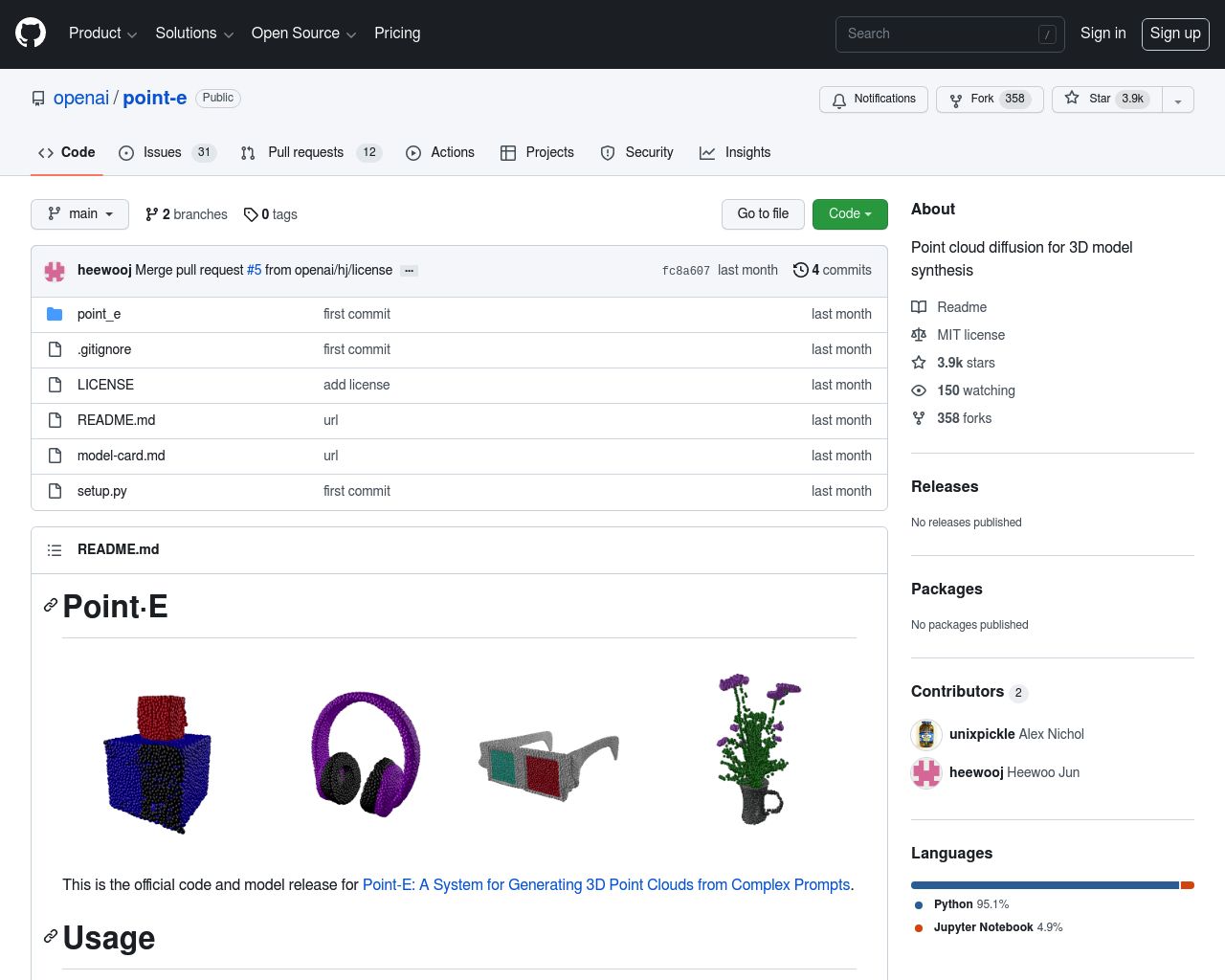Click the Go to file button
1225x980 pixels.
tap(763, 214)
